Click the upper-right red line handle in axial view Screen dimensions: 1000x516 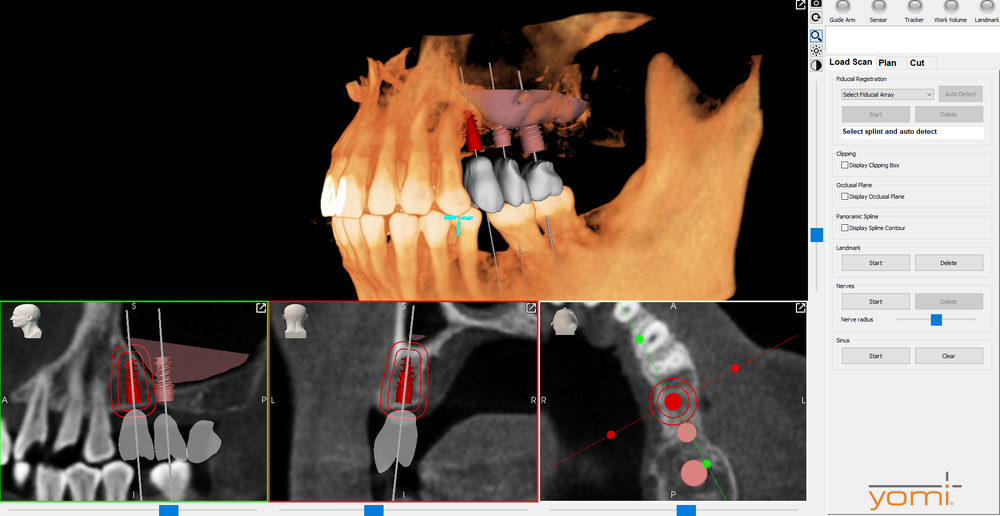coord(735,368)
